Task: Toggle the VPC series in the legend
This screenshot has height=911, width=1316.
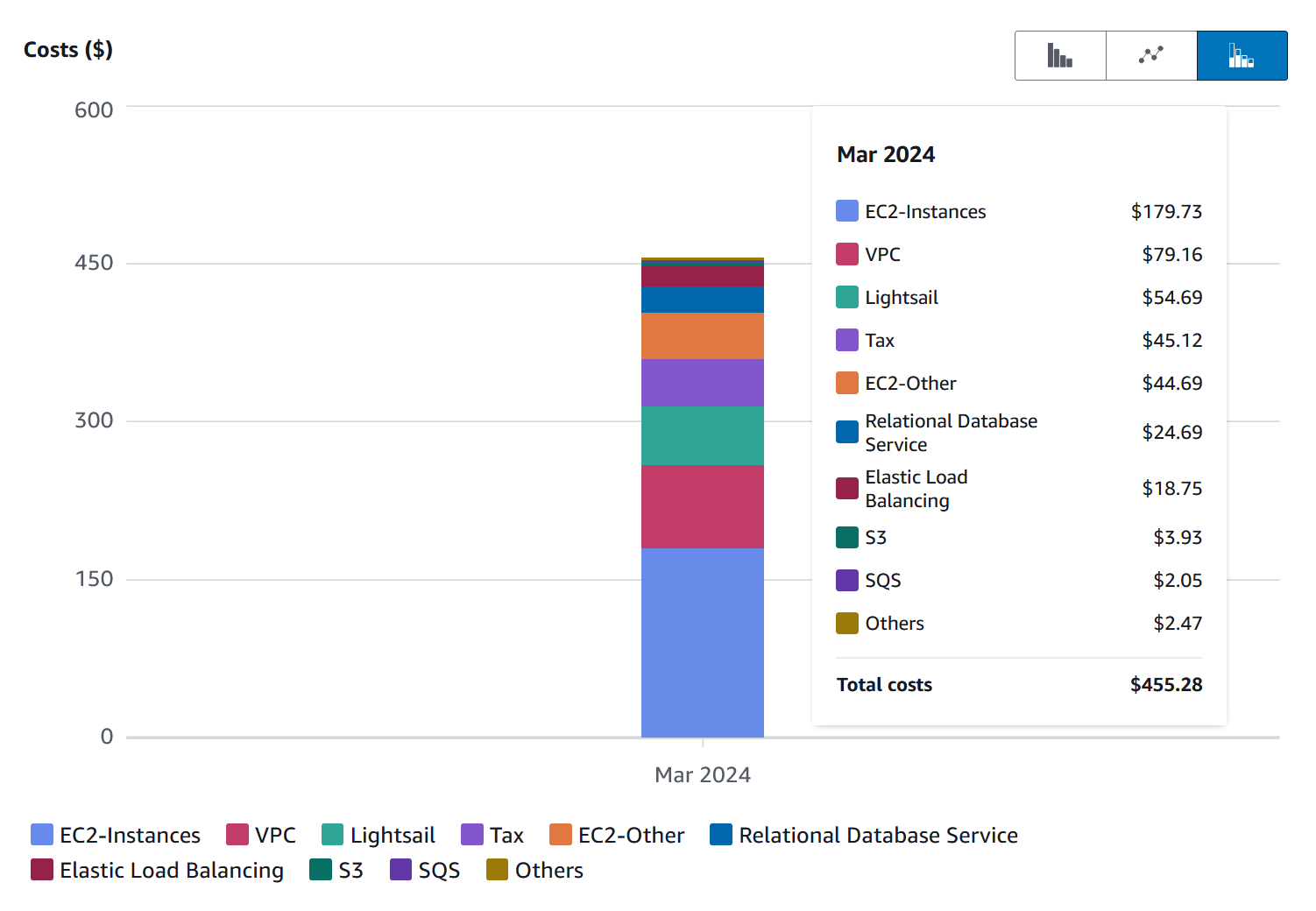Action: coord(261,835)
